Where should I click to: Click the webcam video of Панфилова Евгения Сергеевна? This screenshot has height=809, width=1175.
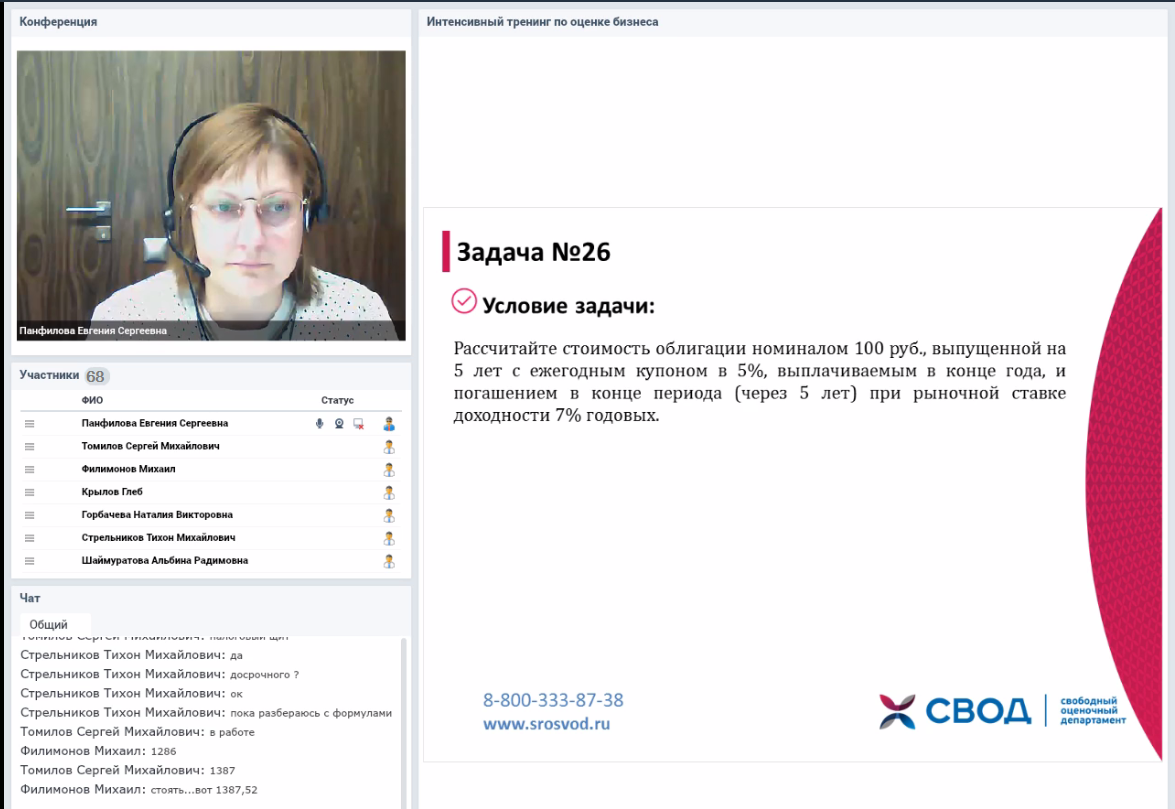(x=211, y=195)
